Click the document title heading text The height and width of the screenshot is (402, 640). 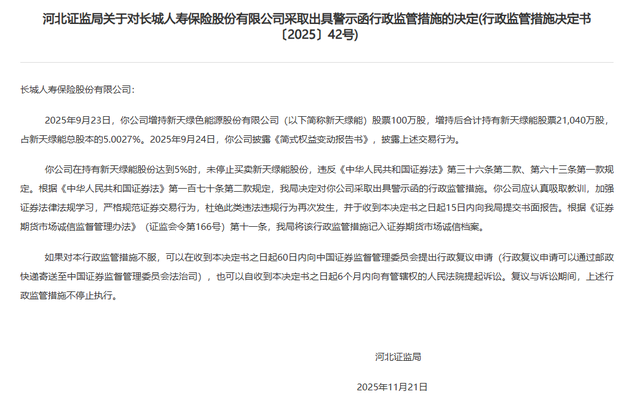[x=317, y=27]
